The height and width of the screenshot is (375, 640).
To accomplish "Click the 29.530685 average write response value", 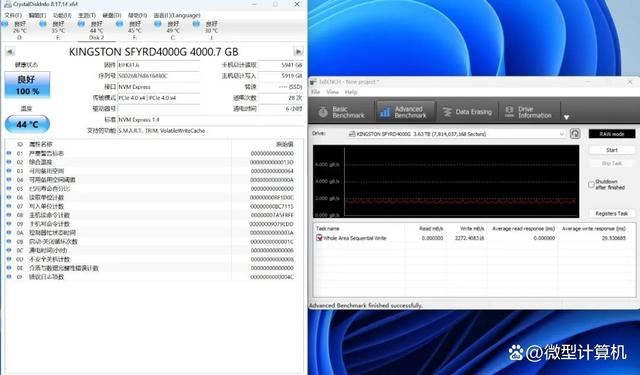I will point(613,238).
